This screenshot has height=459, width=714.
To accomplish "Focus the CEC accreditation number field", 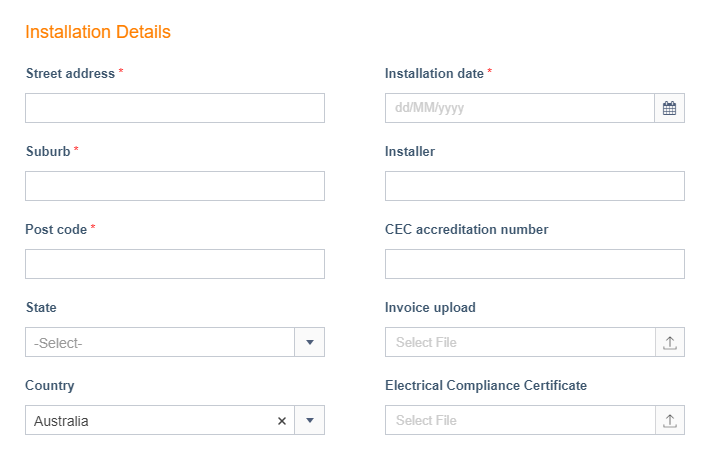I will [535, 264].
